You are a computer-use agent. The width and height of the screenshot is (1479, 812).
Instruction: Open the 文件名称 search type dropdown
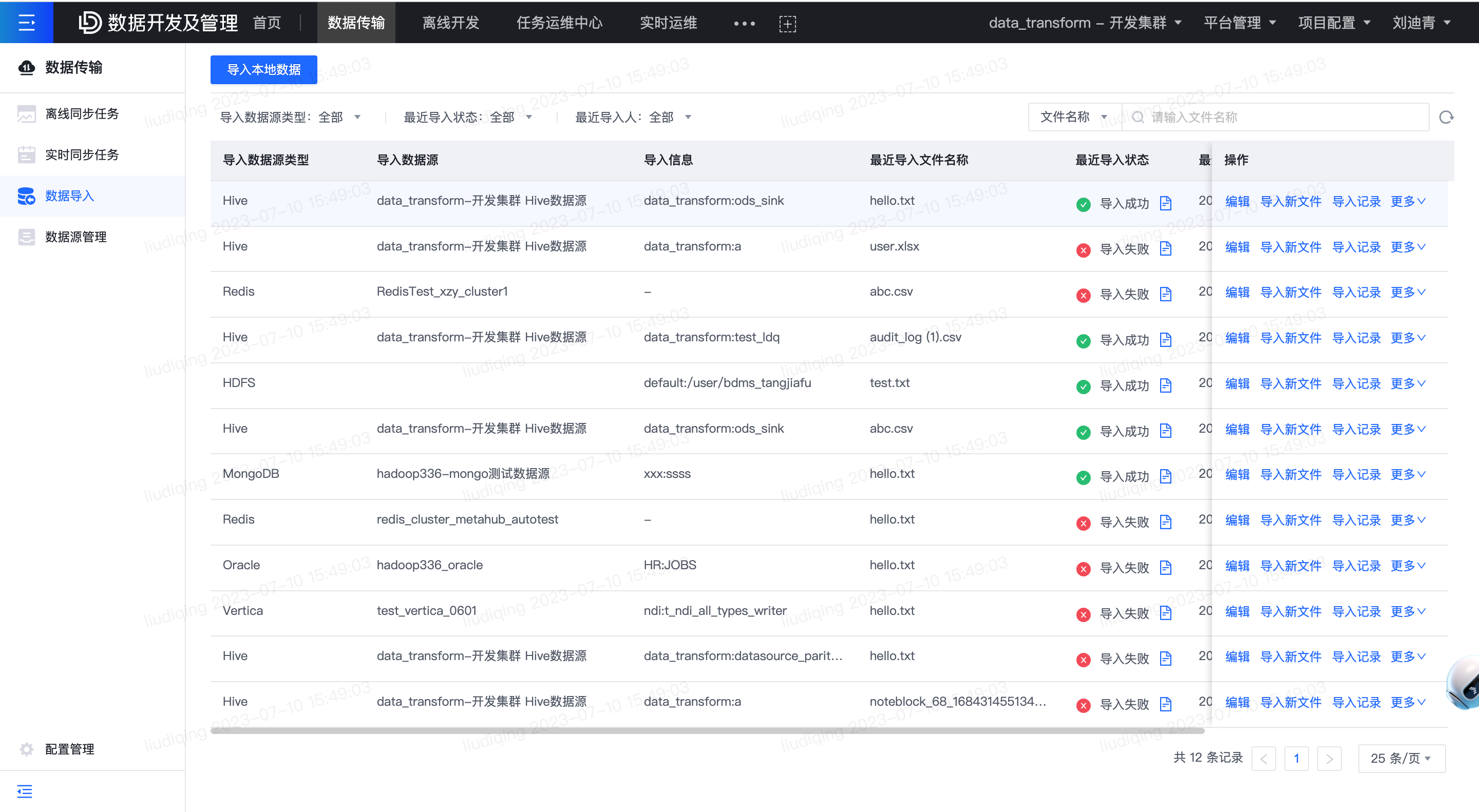(1074, 117)
